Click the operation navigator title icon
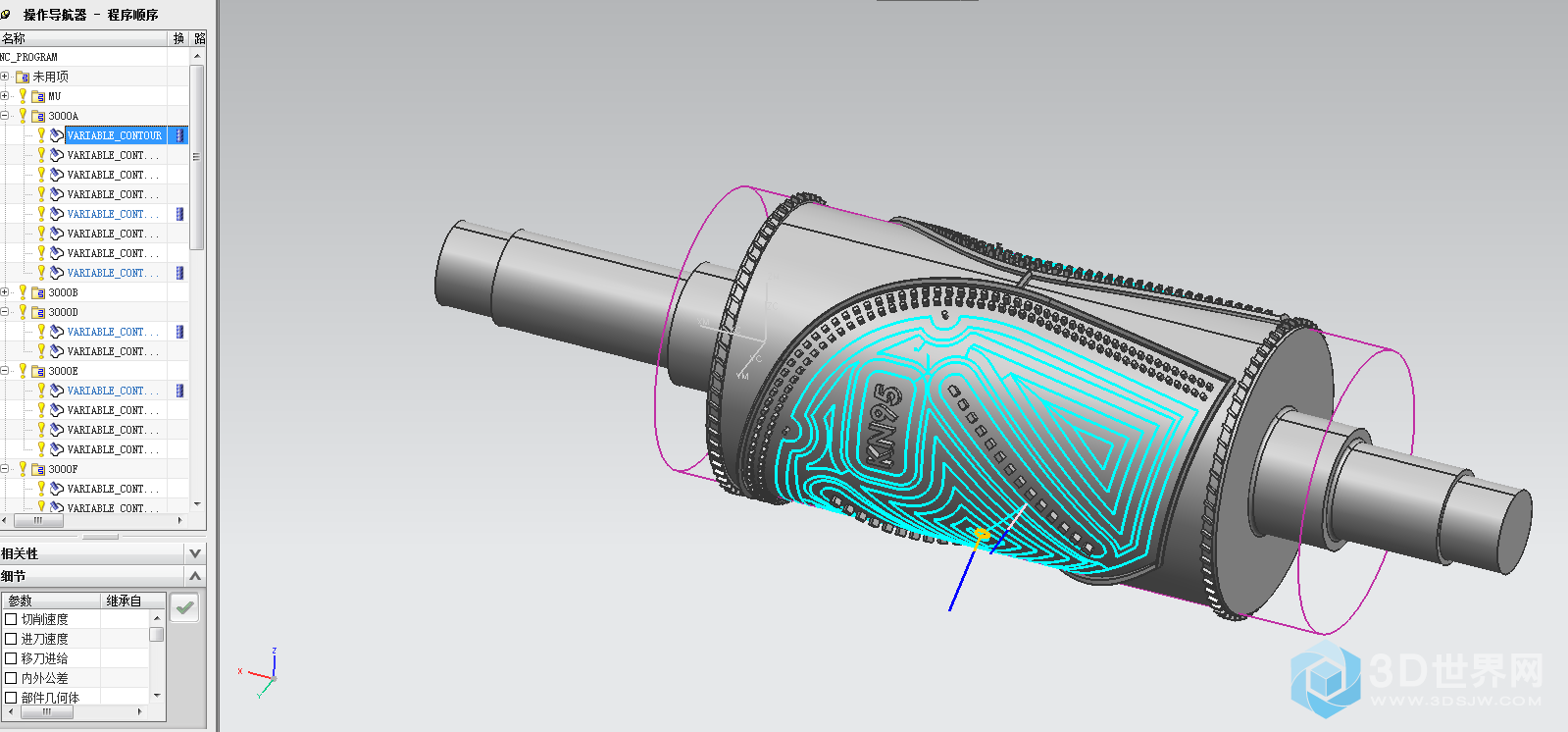The height and width of the screenshot is (732, 1568). tap(6, 14)
